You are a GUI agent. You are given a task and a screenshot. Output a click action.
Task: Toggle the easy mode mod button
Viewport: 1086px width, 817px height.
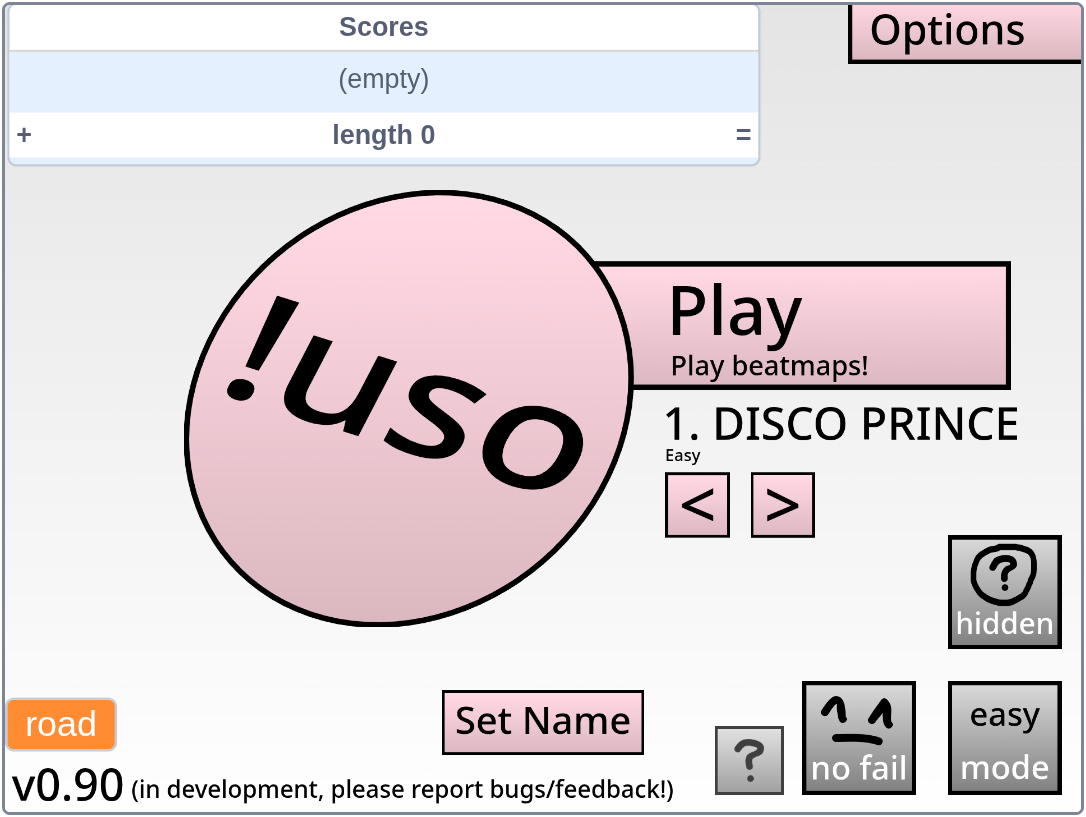[x=1004, y=738]
